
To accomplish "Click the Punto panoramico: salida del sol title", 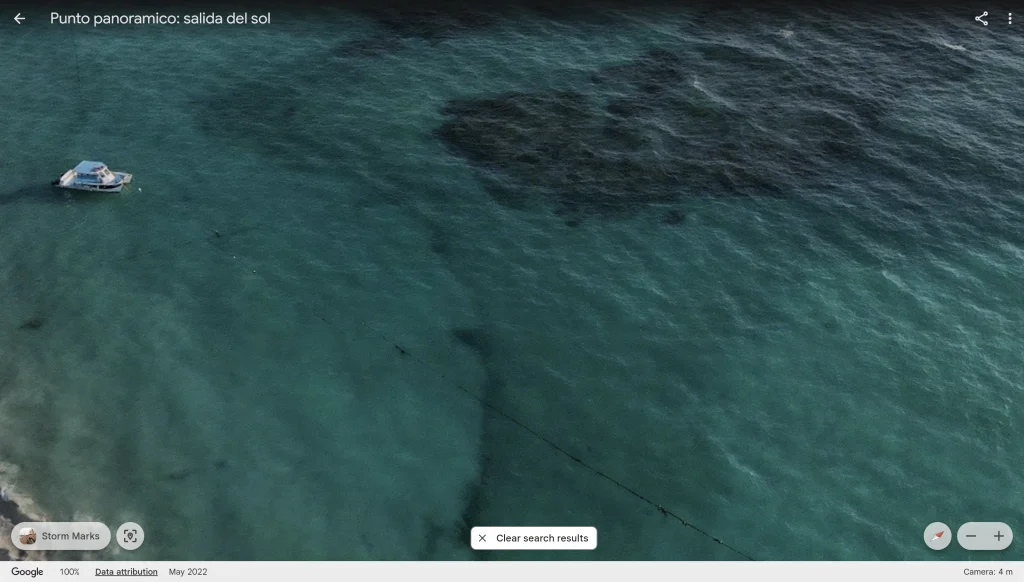I will [160, 19].
